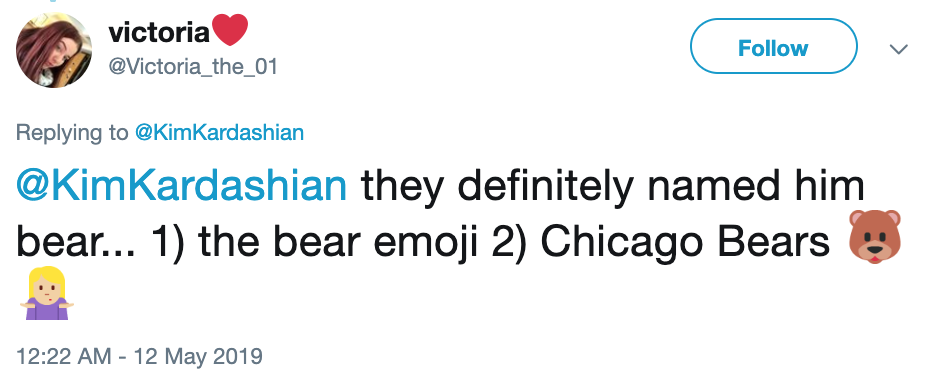
Task: Click the word 'bear...' starting line two
Action: [x=76, y=242]
